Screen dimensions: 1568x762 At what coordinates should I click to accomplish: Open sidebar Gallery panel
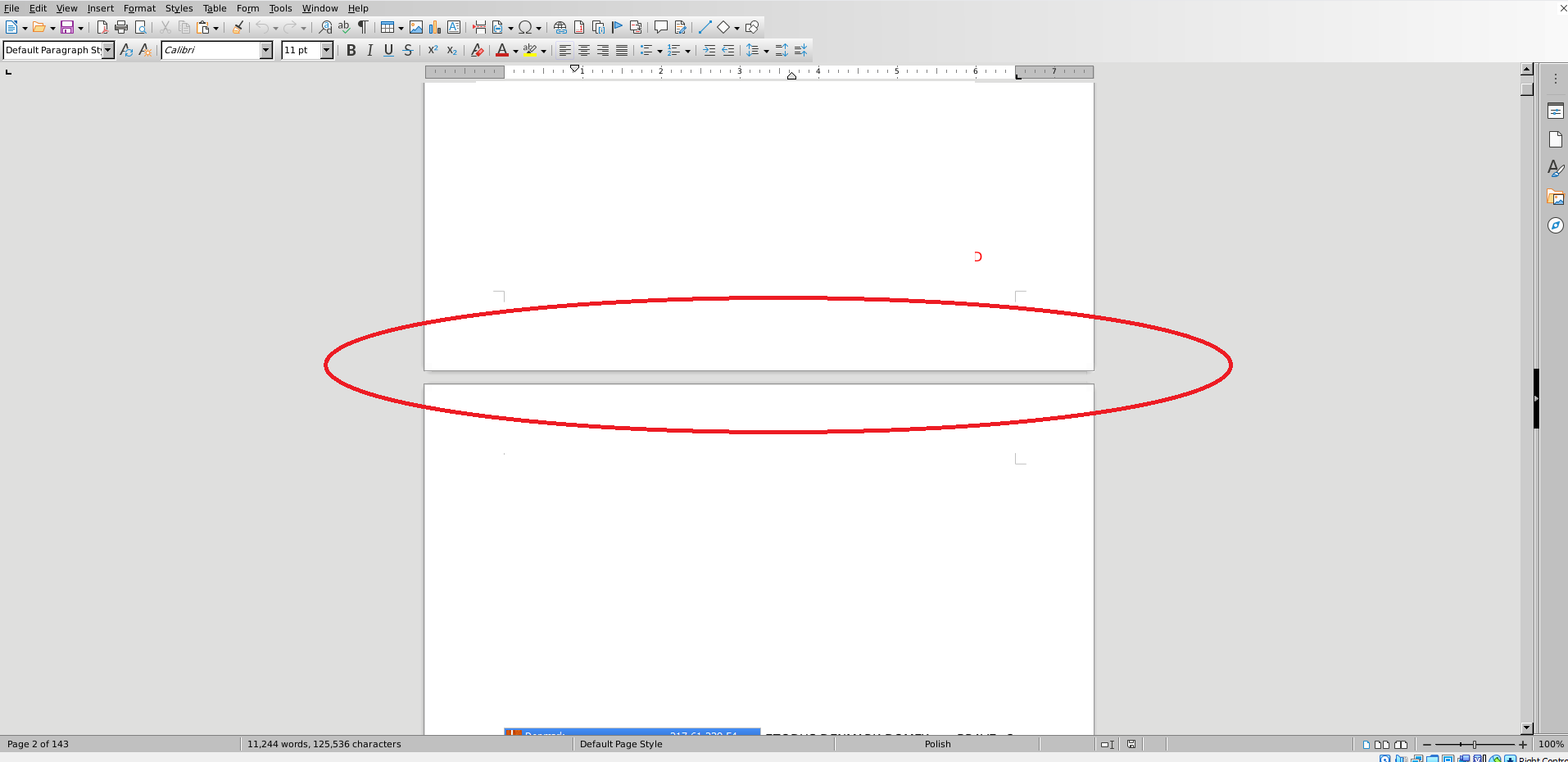[1556, 197]
